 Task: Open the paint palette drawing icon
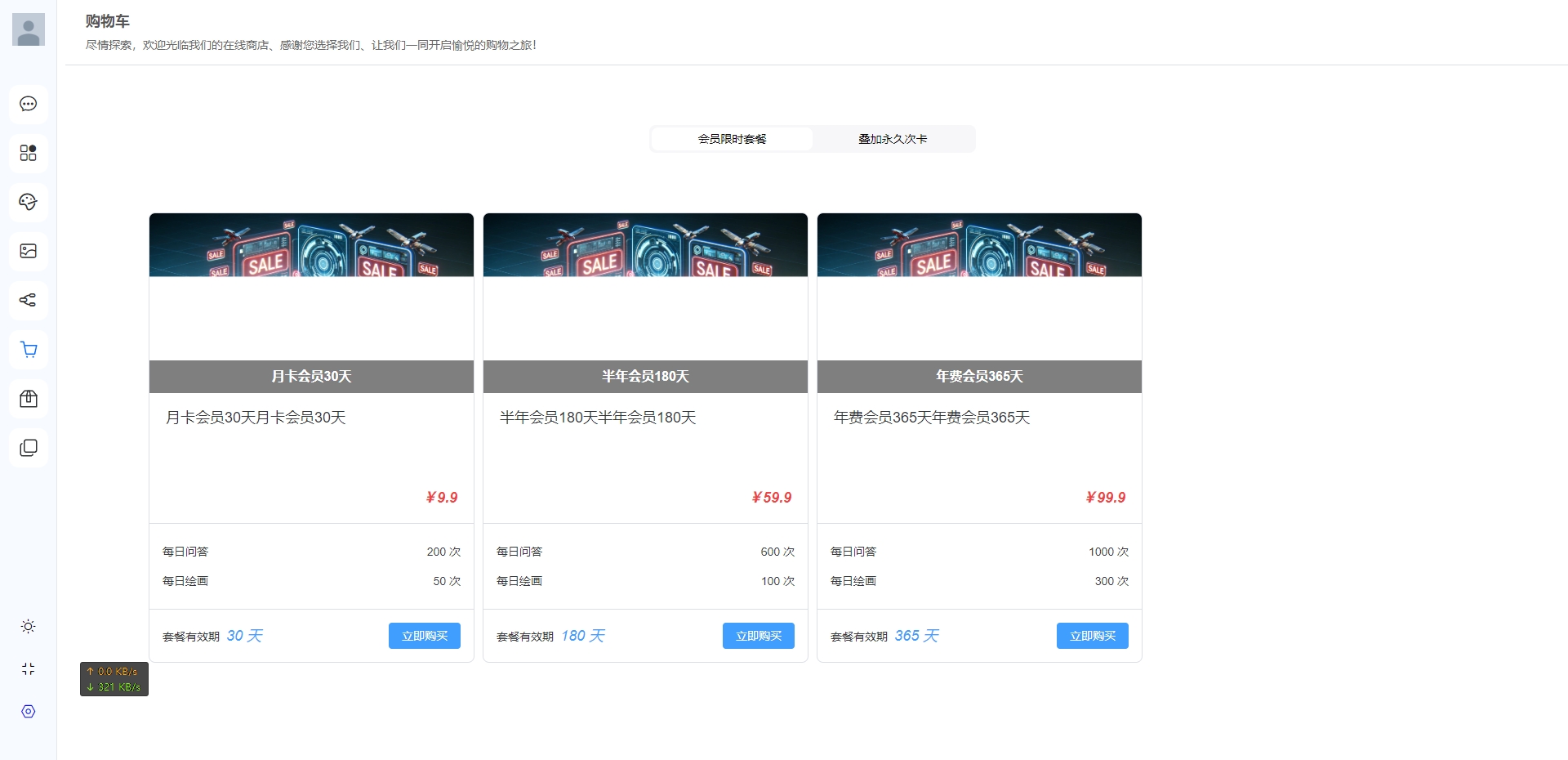point(29,202)
